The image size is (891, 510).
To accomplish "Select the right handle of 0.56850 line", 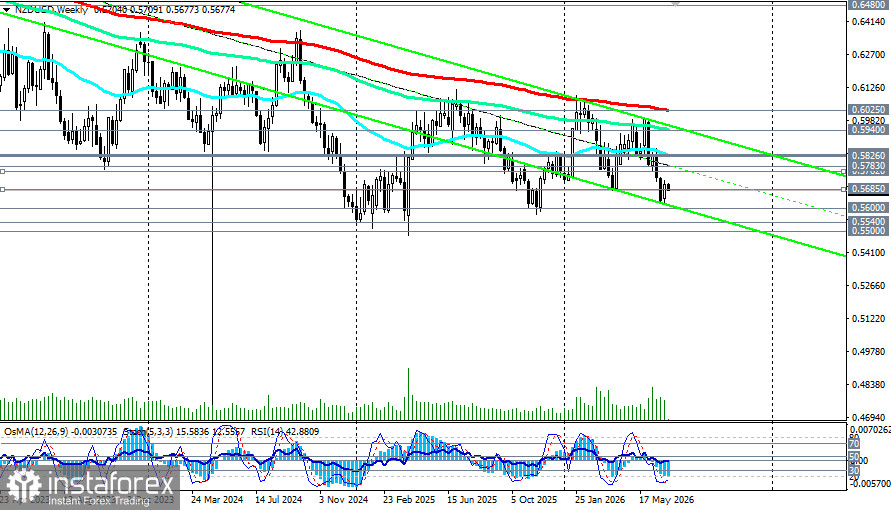I will pos(844,189).
